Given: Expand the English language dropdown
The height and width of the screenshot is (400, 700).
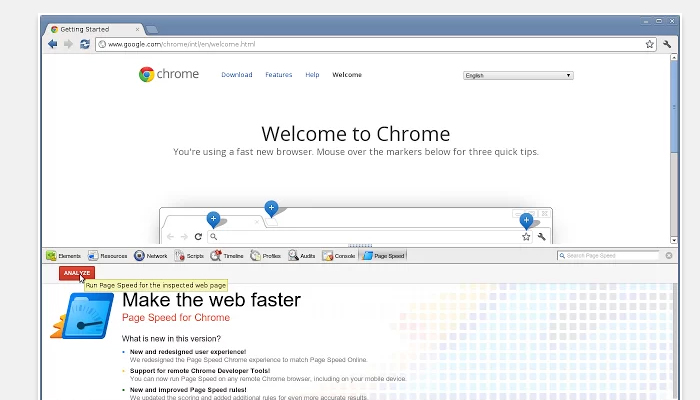Looking at the screenshot, I should pyautogui.click(x=518, y=75).
